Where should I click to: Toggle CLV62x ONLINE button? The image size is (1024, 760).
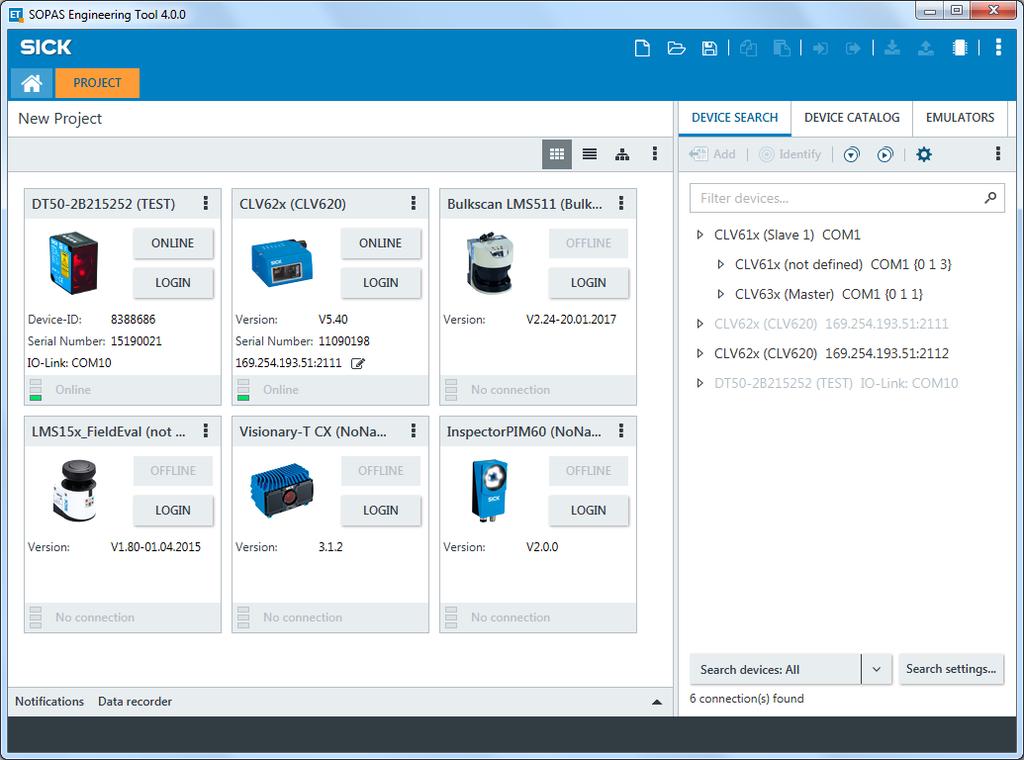pos(381,243)
